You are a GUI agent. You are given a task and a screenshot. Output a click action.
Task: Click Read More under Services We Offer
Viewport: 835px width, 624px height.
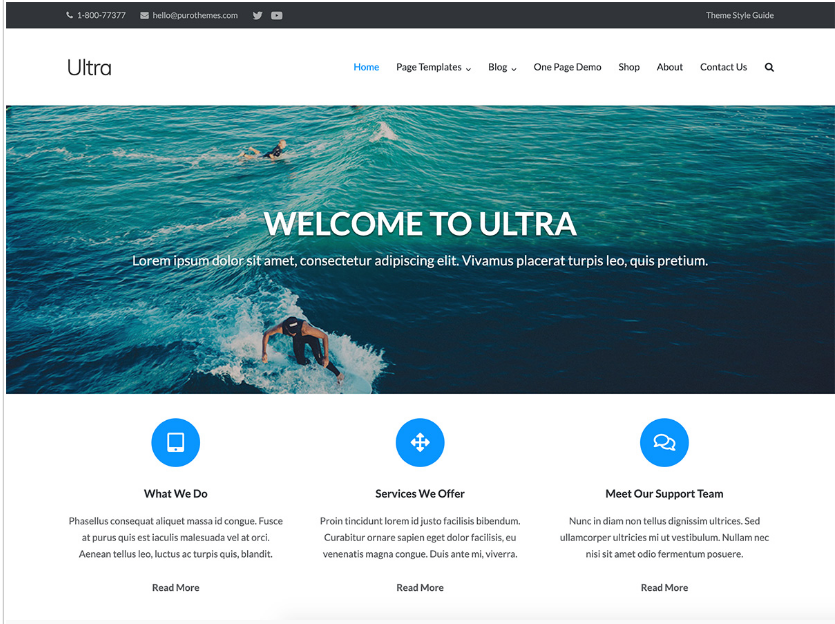tap(420, 588)
